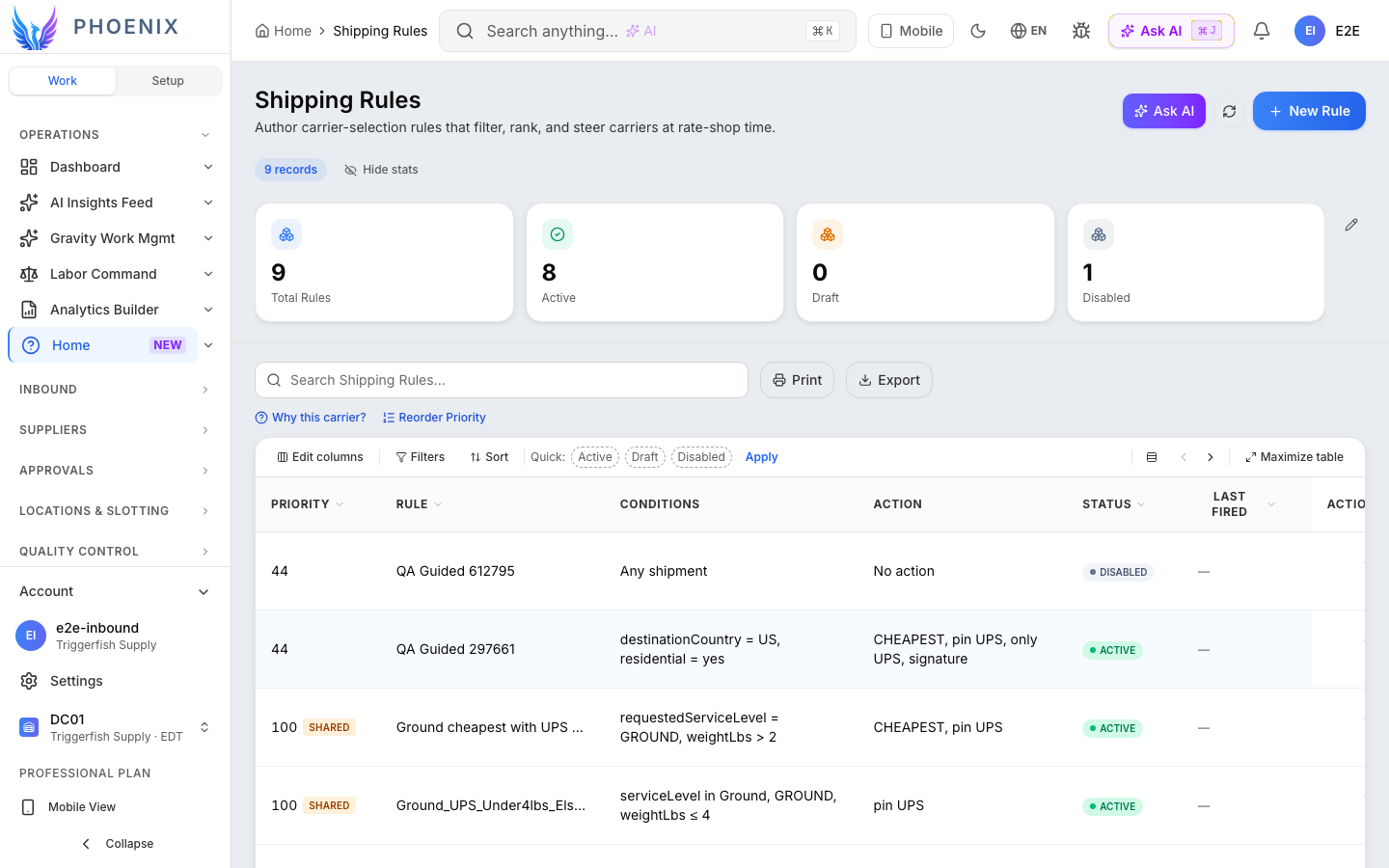Open LOCATIONS & SLOTTING section
1389x868 pixels.
(x=115, y=511)
